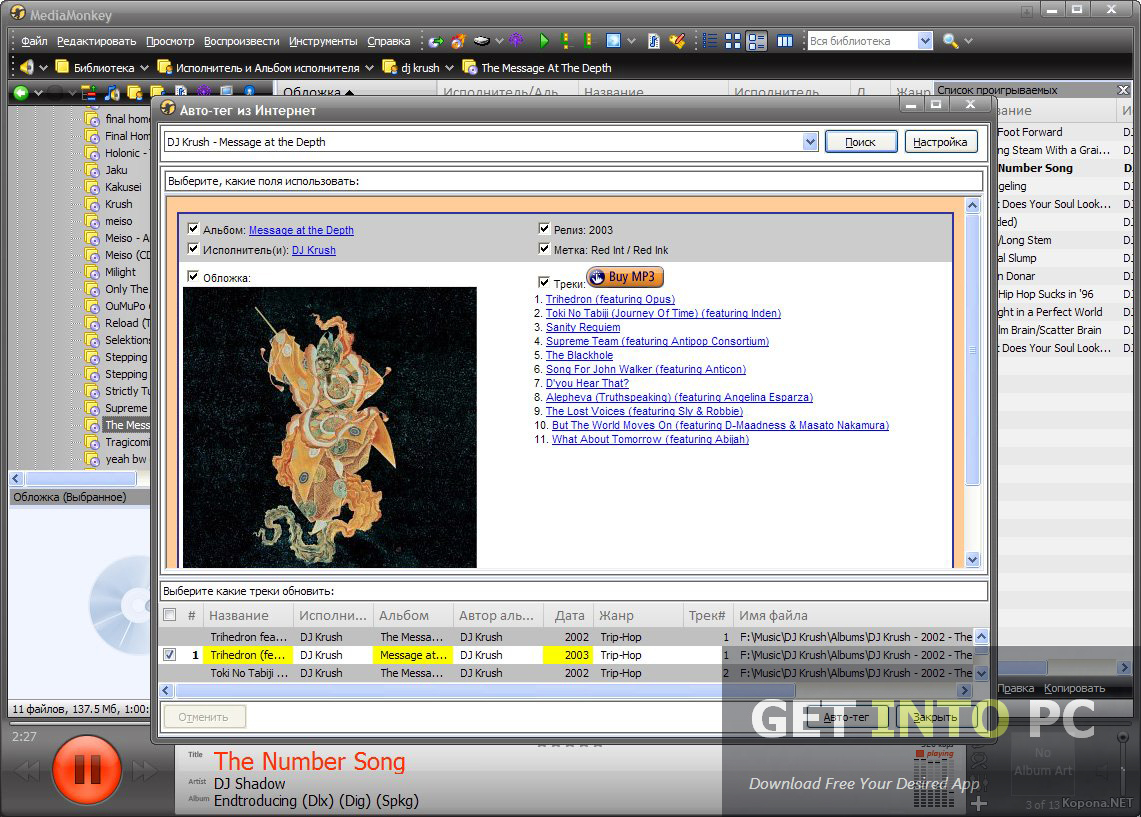Viewport: 1141px width, 817px height.
Task: Select the Supreme folder in library tree
Action: point(126,408)
